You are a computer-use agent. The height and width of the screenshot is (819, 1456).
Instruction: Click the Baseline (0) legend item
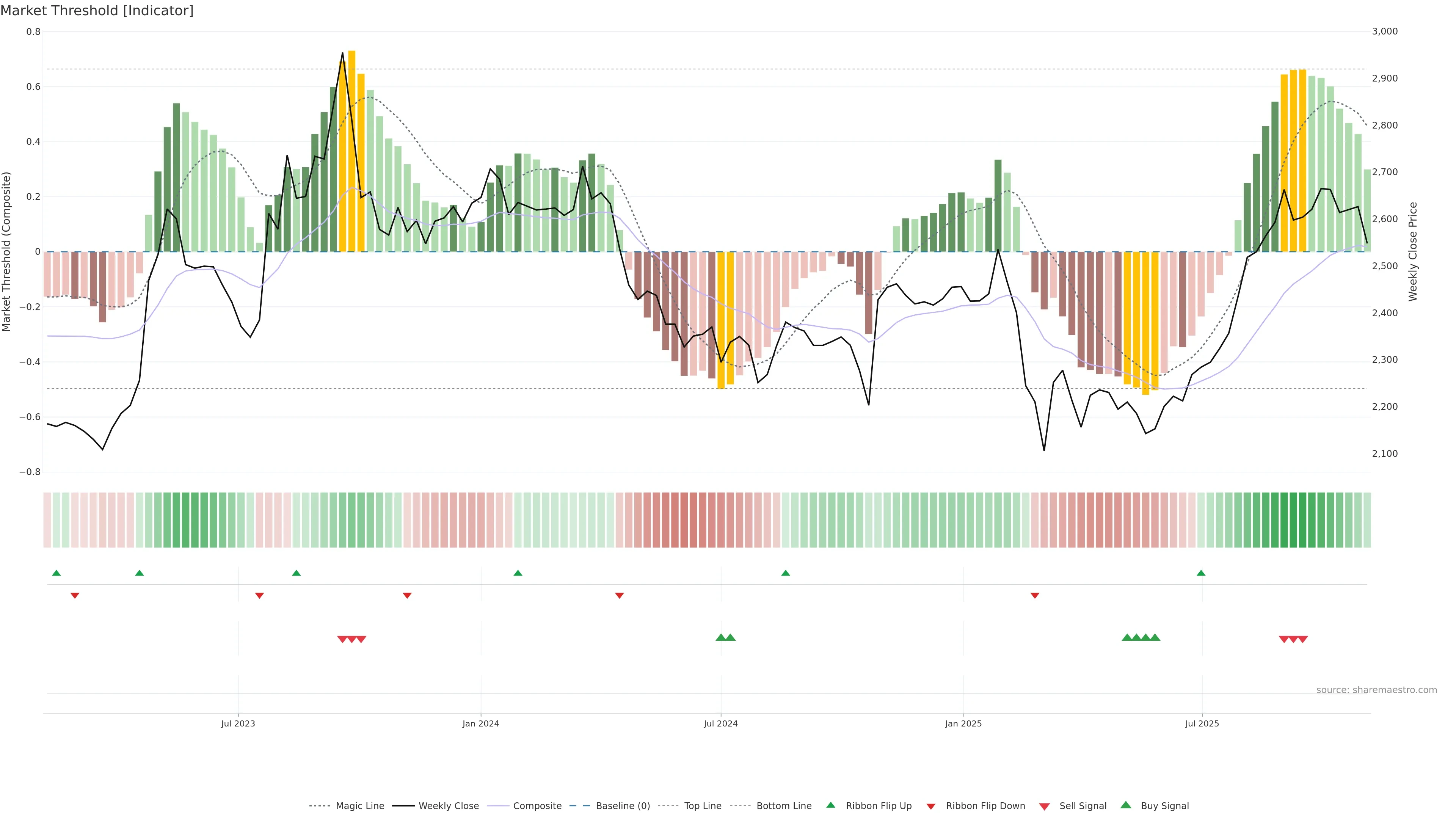click(x=622, y=806)
